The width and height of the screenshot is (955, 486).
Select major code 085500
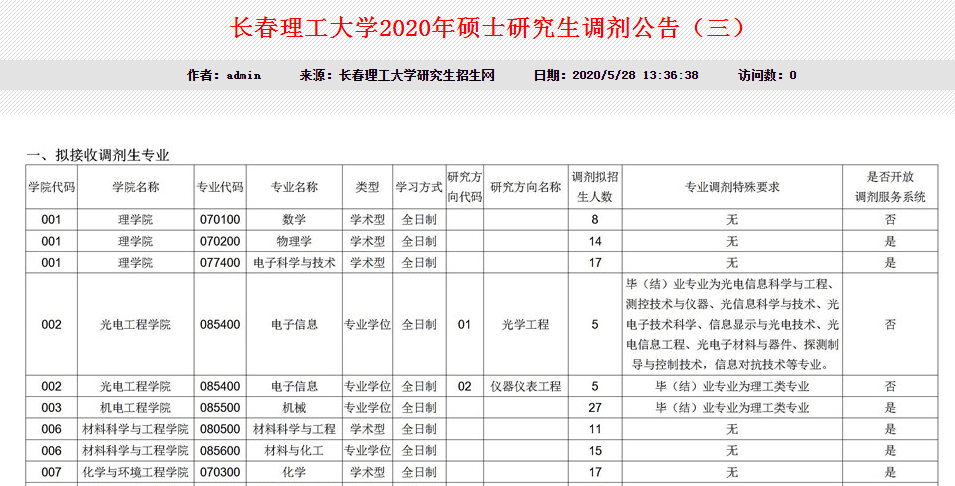(x=220, y=407)
